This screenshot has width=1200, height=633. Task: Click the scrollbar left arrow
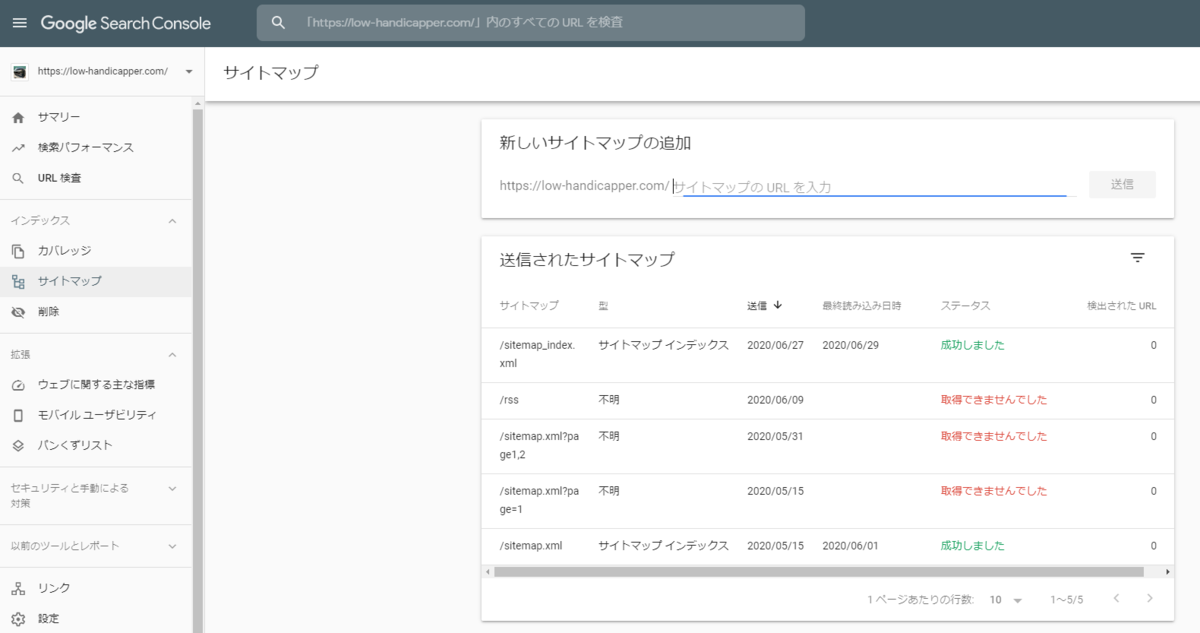[x=488, y=572]
